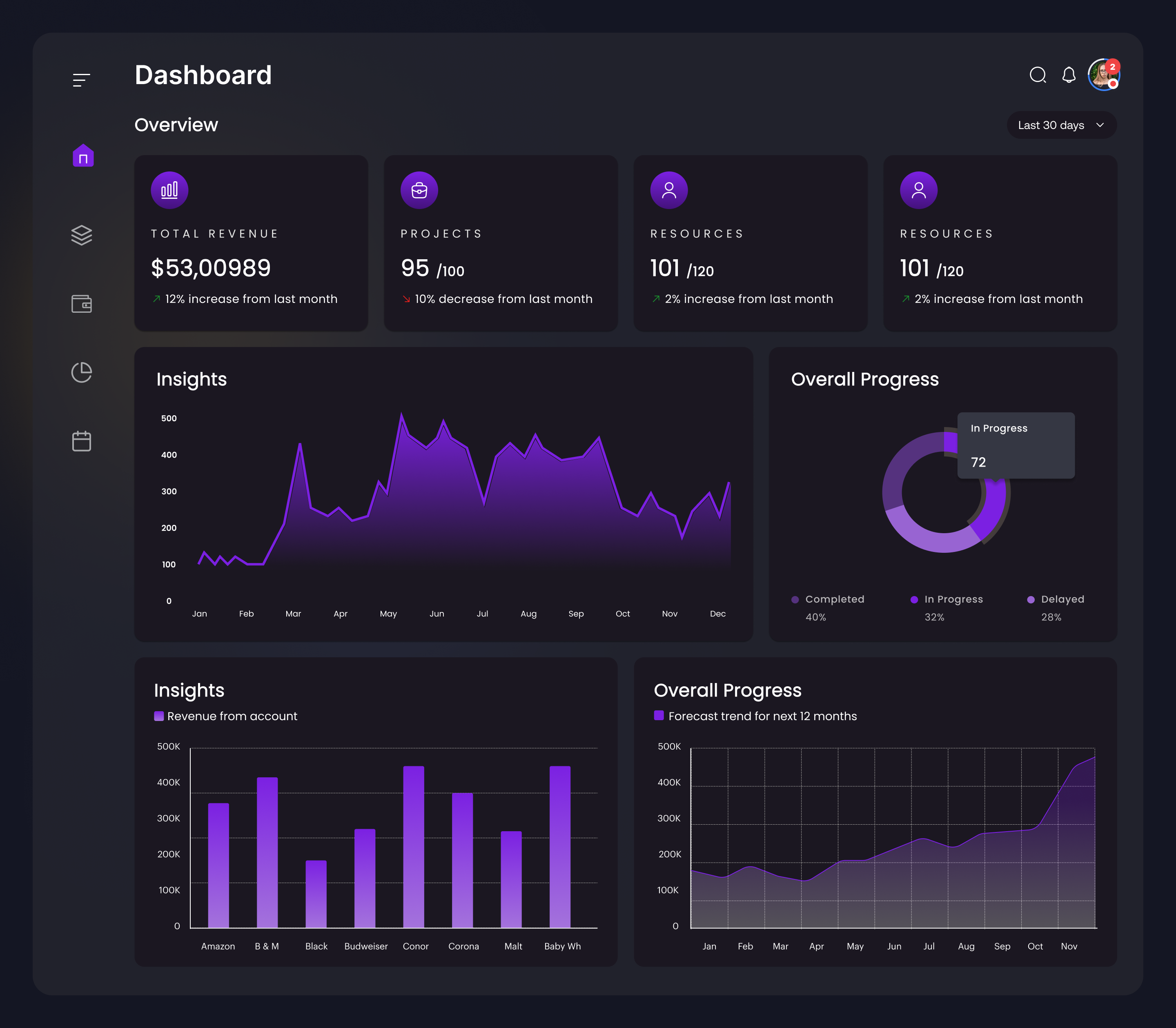Click the search magnifier icon

(x=1038, y=75)
